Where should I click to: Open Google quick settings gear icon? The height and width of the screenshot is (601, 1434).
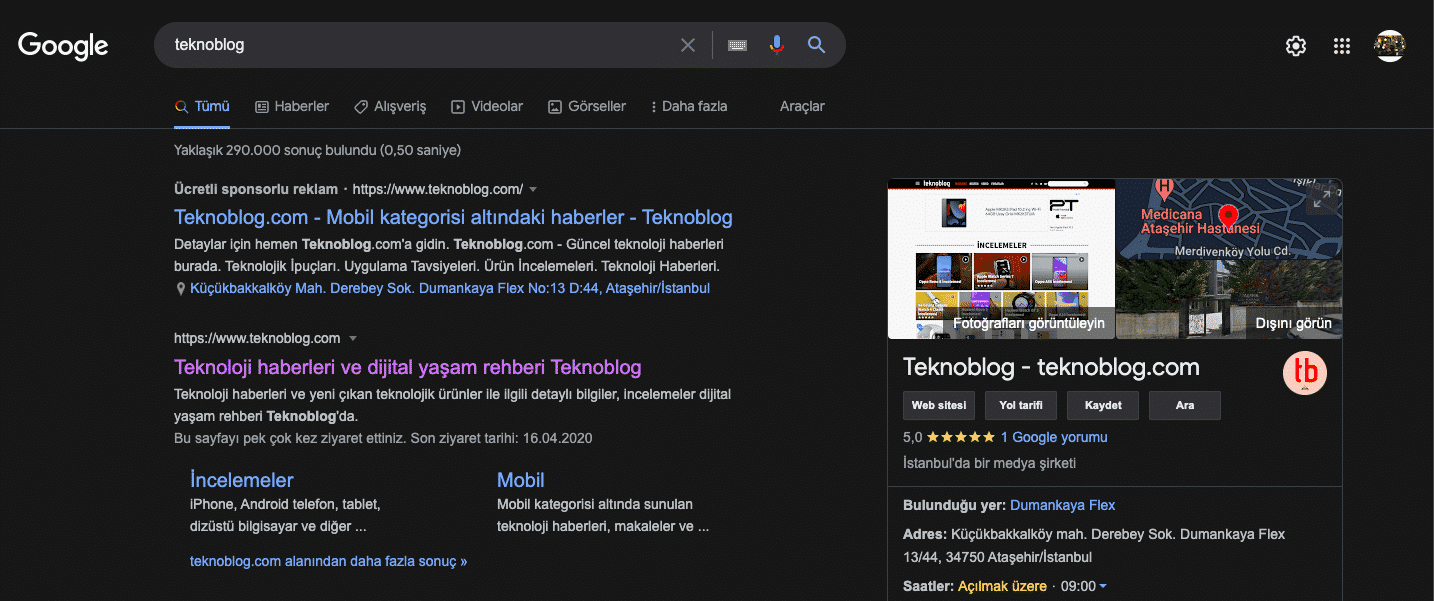click(1295, 45)
